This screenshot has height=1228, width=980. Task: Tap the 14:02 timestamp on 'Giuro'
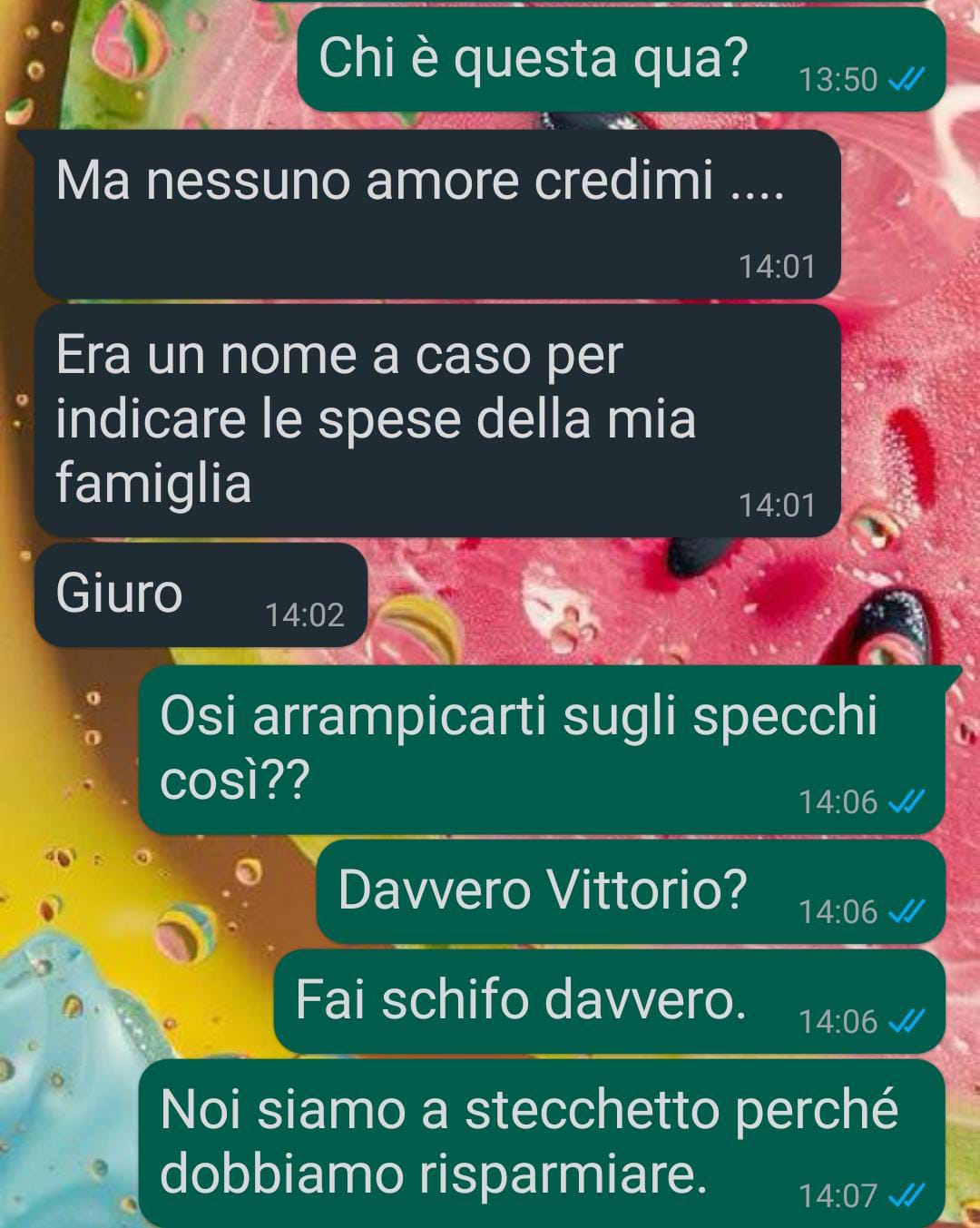(305, 615)
